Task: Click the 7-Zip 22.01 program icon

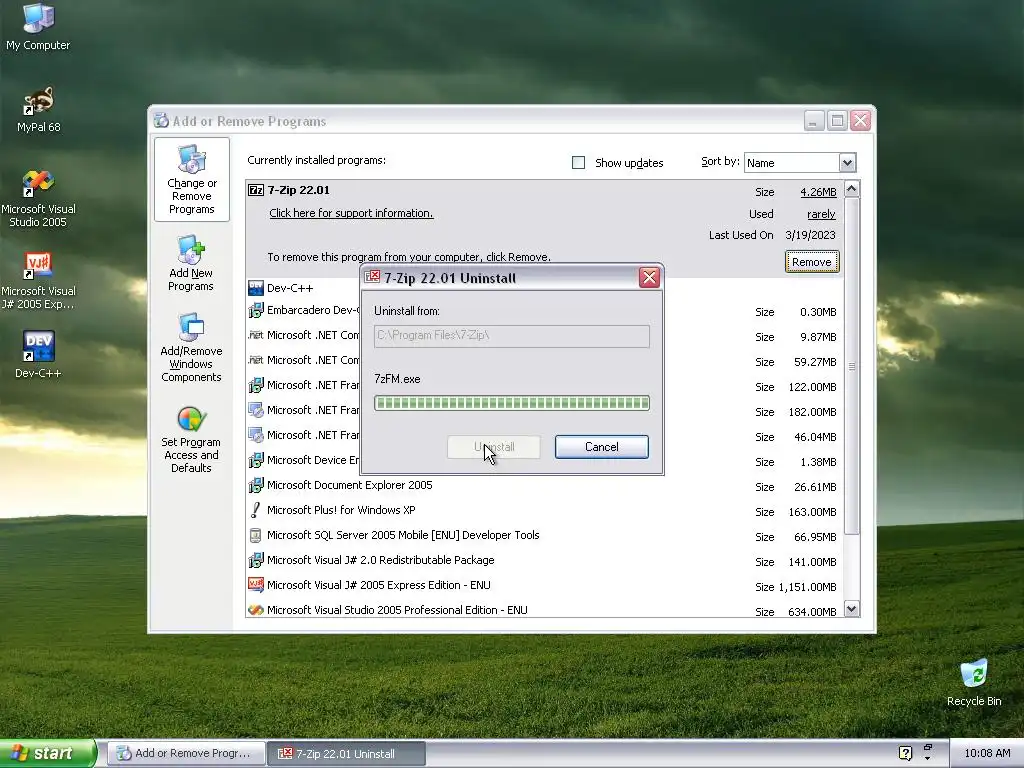Action: tap(255, 190)
